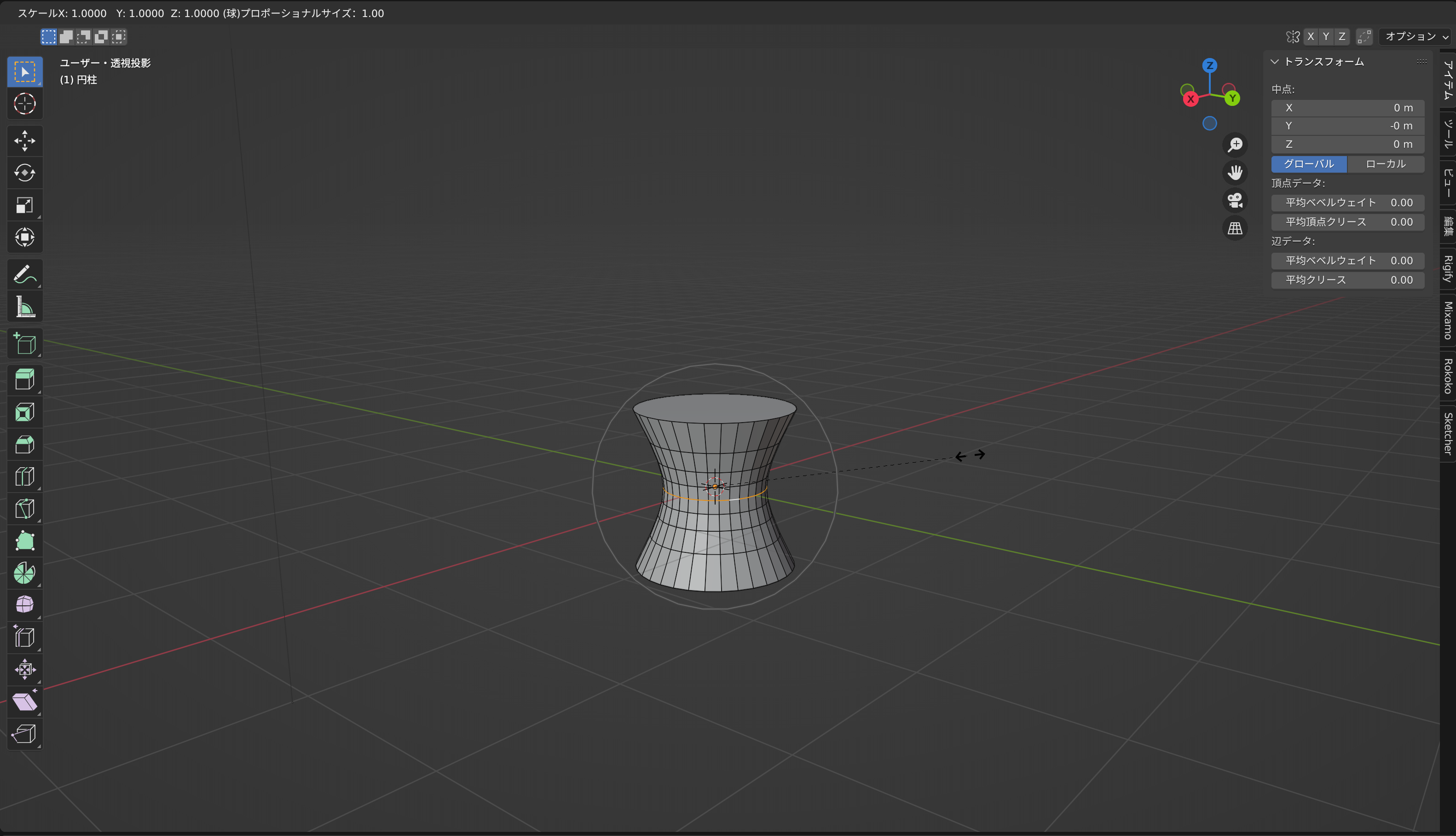This screenshot has width=1456, height=836.
Task: Choose the Annotate pencil tool
Action: pyautogui.click(x=25, y=274)
